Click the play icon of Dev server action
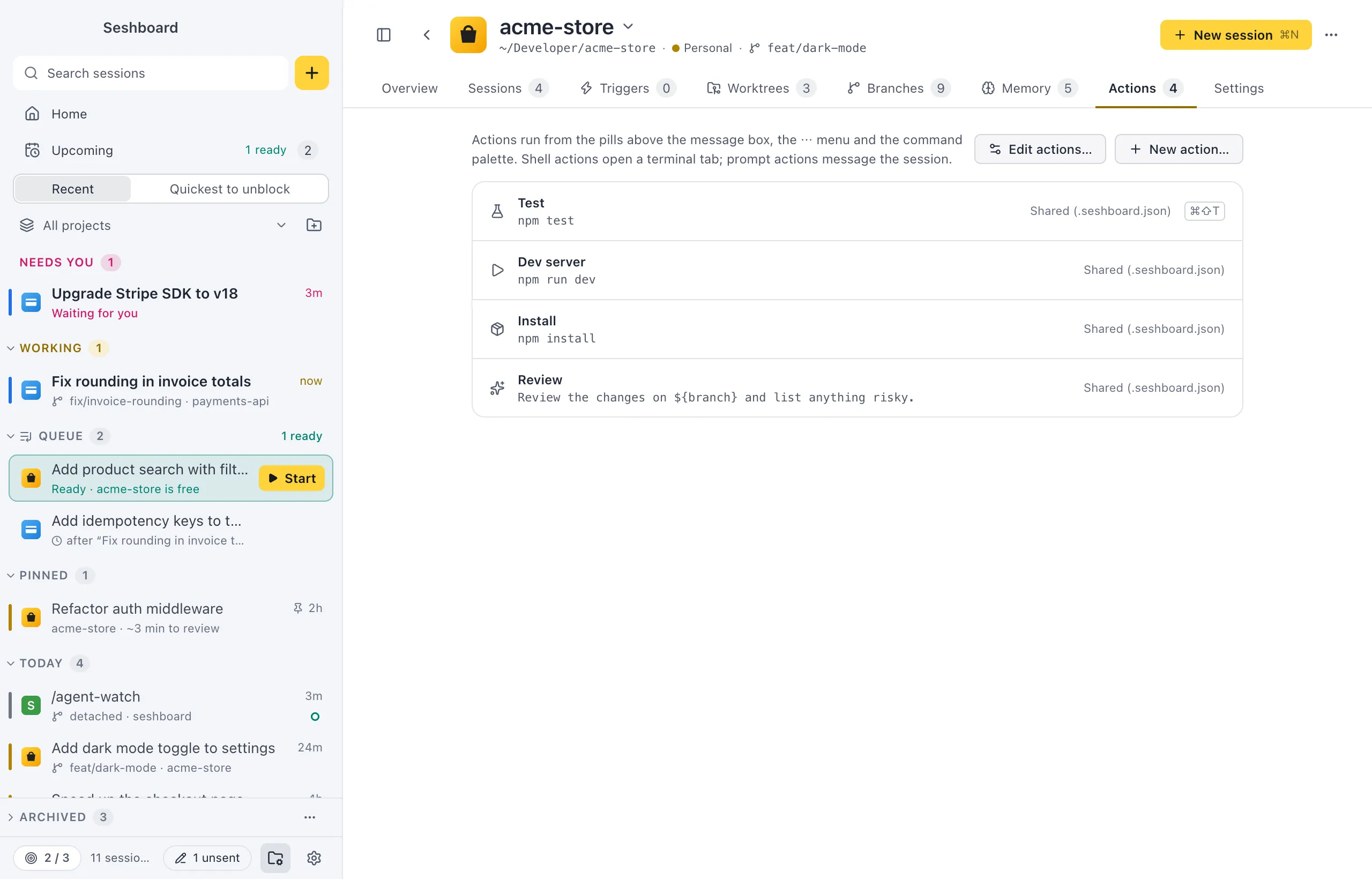1372x879 pixels. coord(497,270)
